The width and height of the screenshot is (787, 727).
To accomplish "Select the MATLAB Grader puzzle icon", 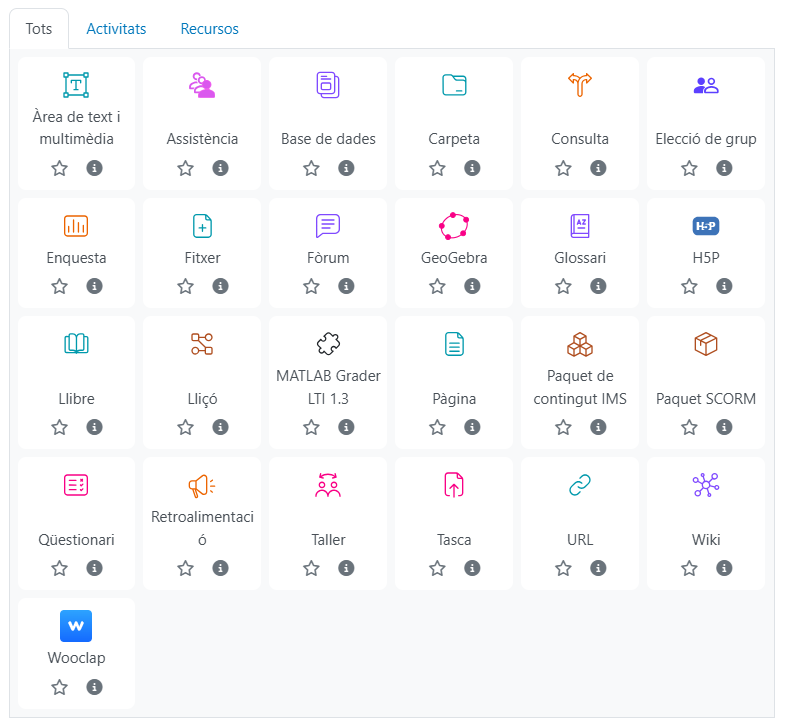I will tap(328, 345).
